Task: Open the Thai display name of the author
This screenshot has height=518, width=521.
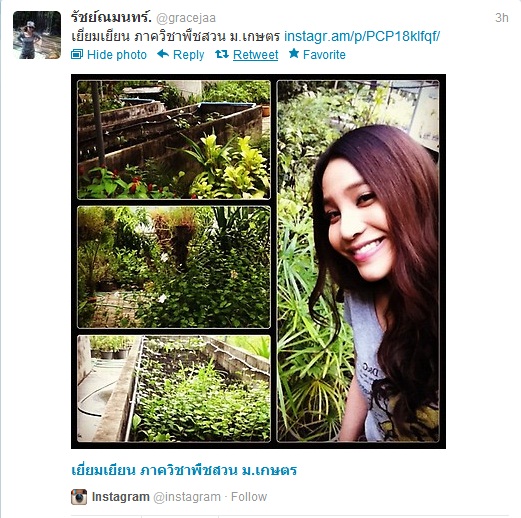Action: tap(111, 17)
